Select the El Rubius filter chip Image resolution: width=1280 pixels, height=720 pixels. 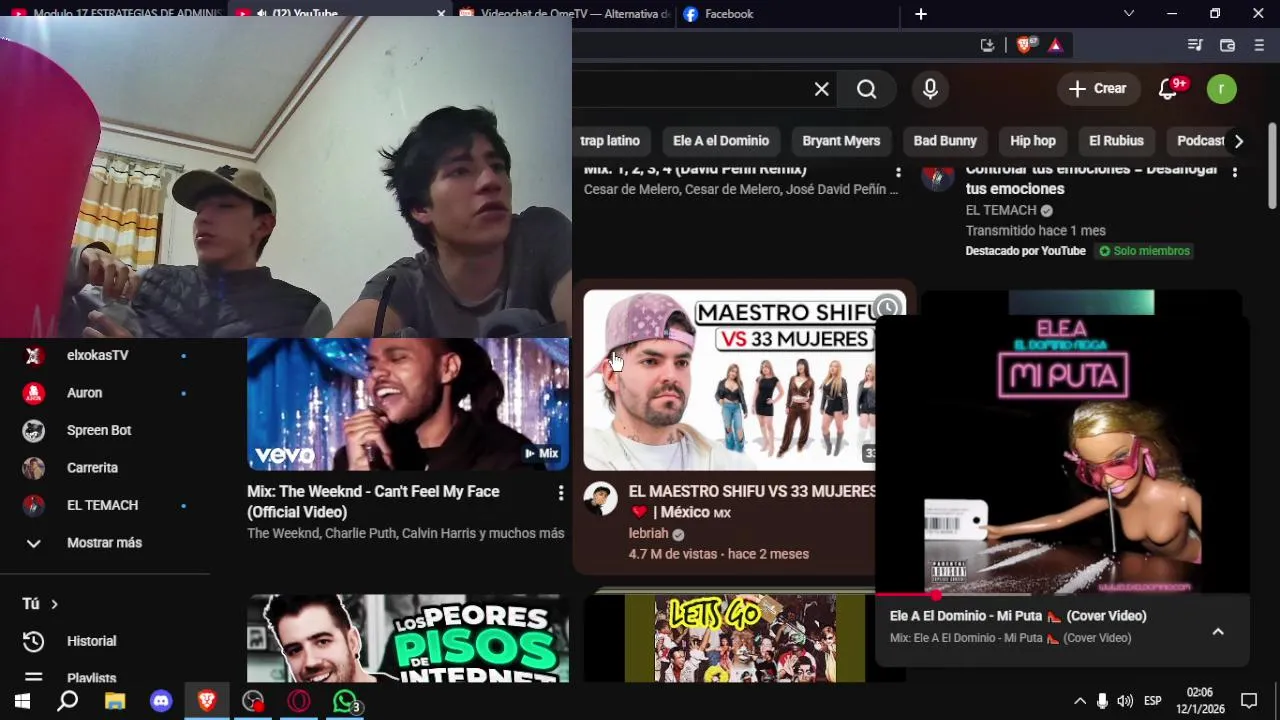point(1116,141)
